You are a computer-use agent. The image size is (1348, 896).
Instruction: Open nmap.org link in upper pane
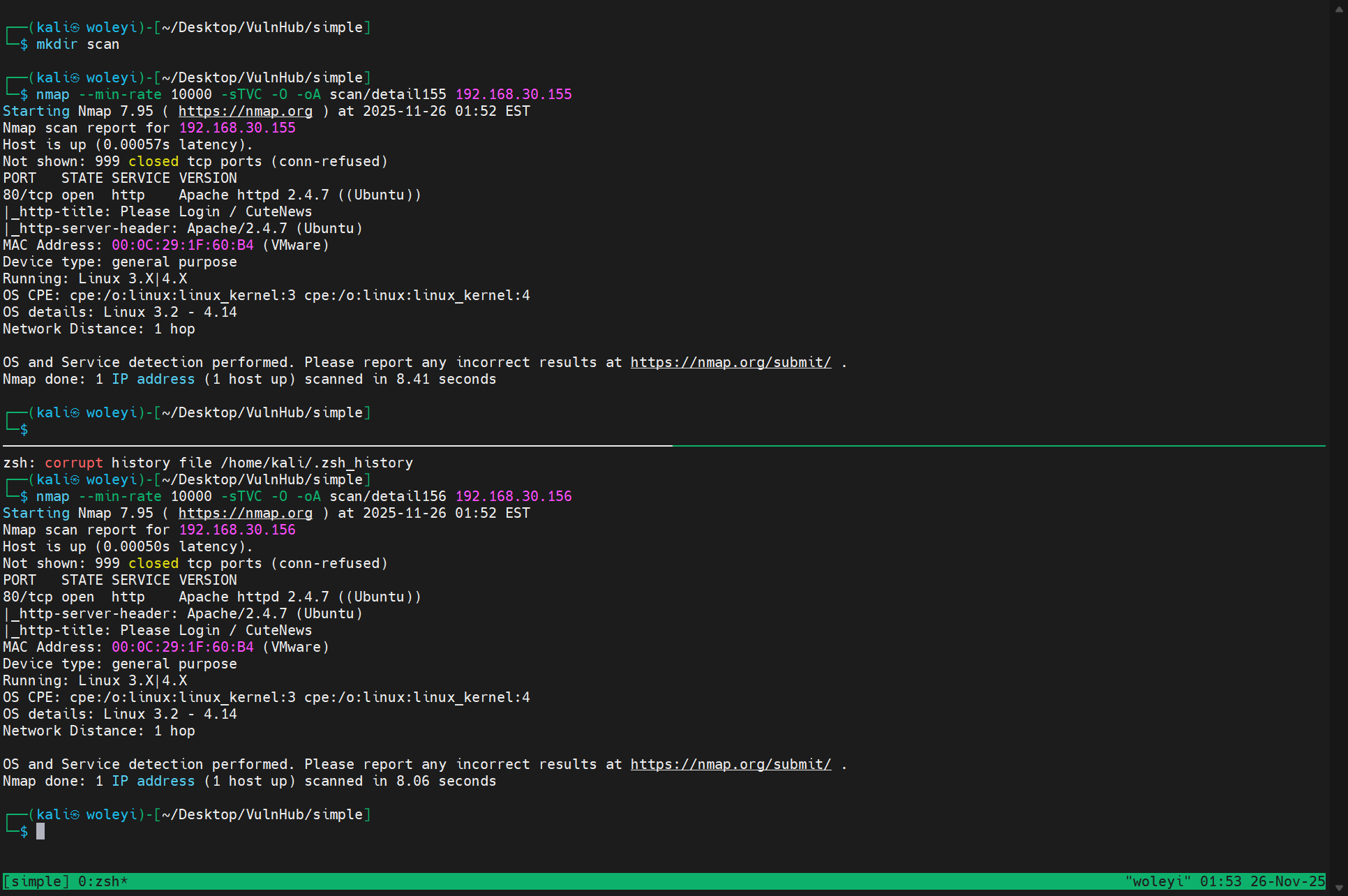(245, 111)
